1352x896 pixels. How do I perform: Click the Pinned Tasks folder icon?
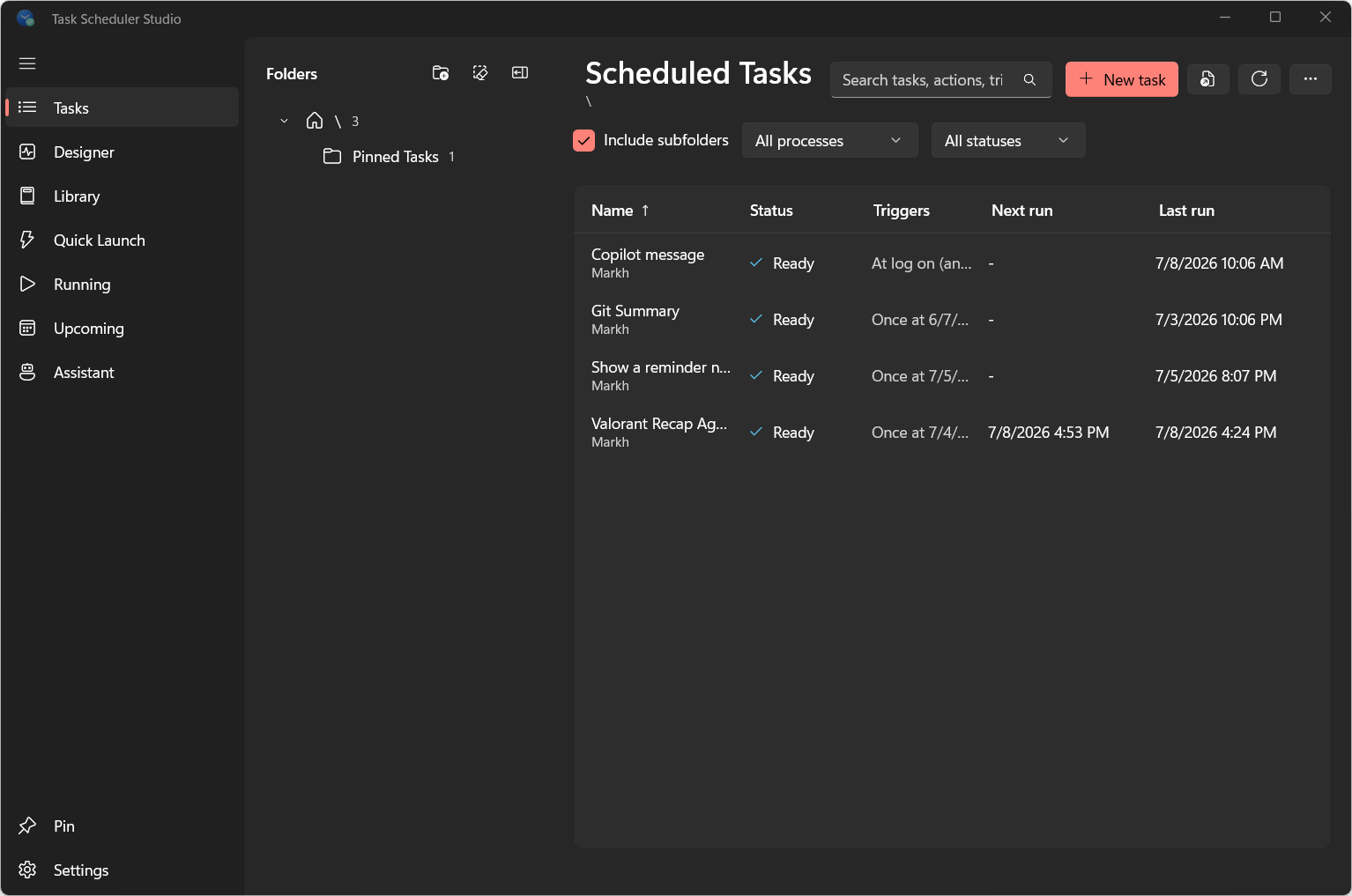click(332, 156)
